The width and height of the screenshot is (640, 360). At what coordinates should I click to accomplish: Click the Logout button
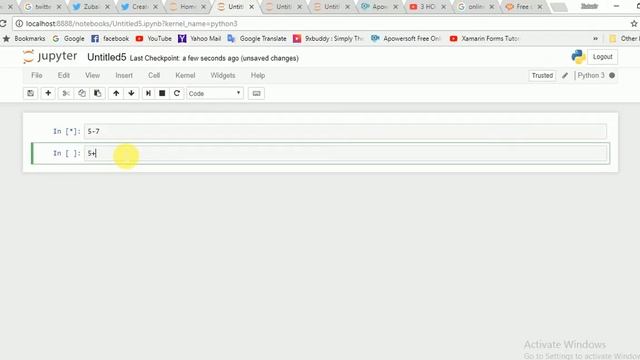tap(602, 57)
